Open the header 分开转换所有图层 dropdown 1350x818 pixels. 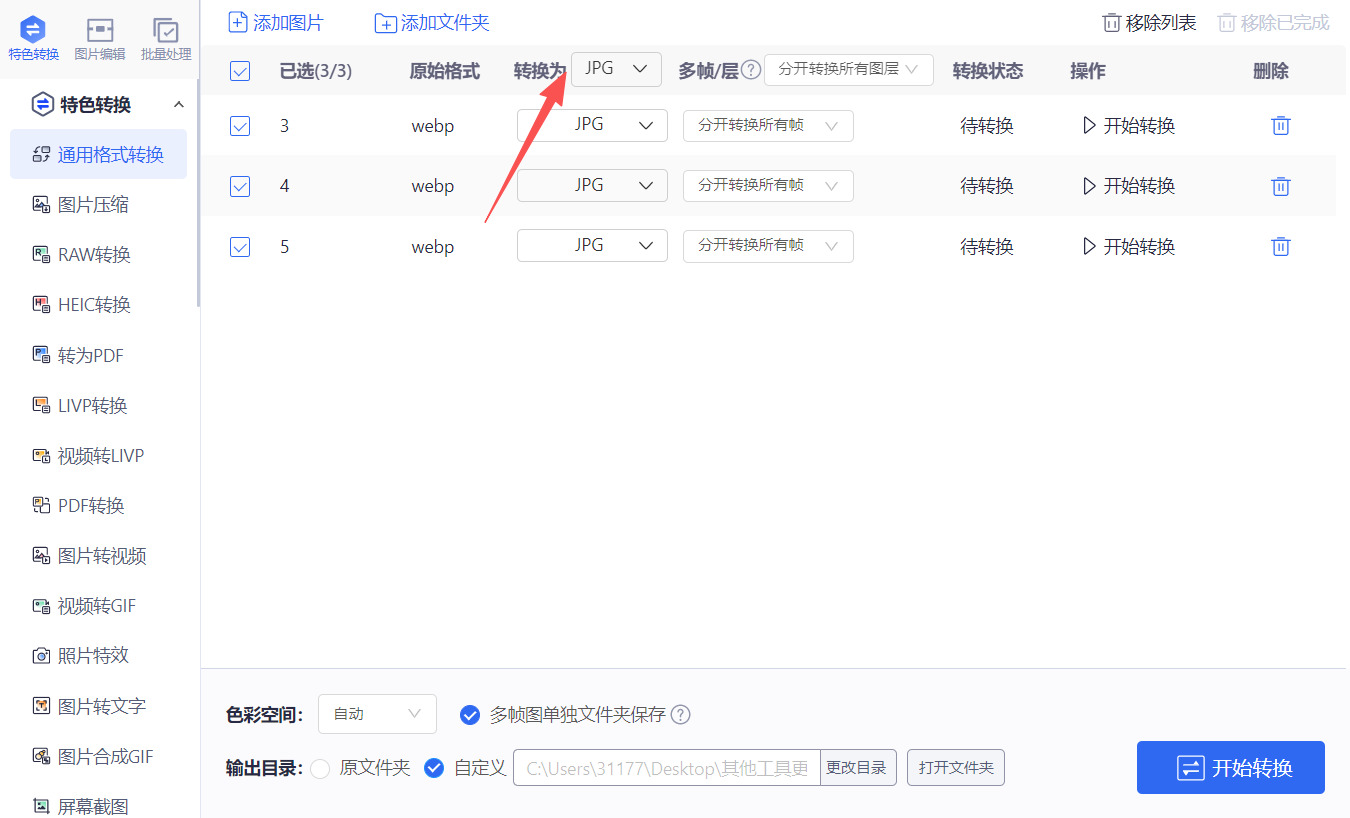[x=848, y=69]
